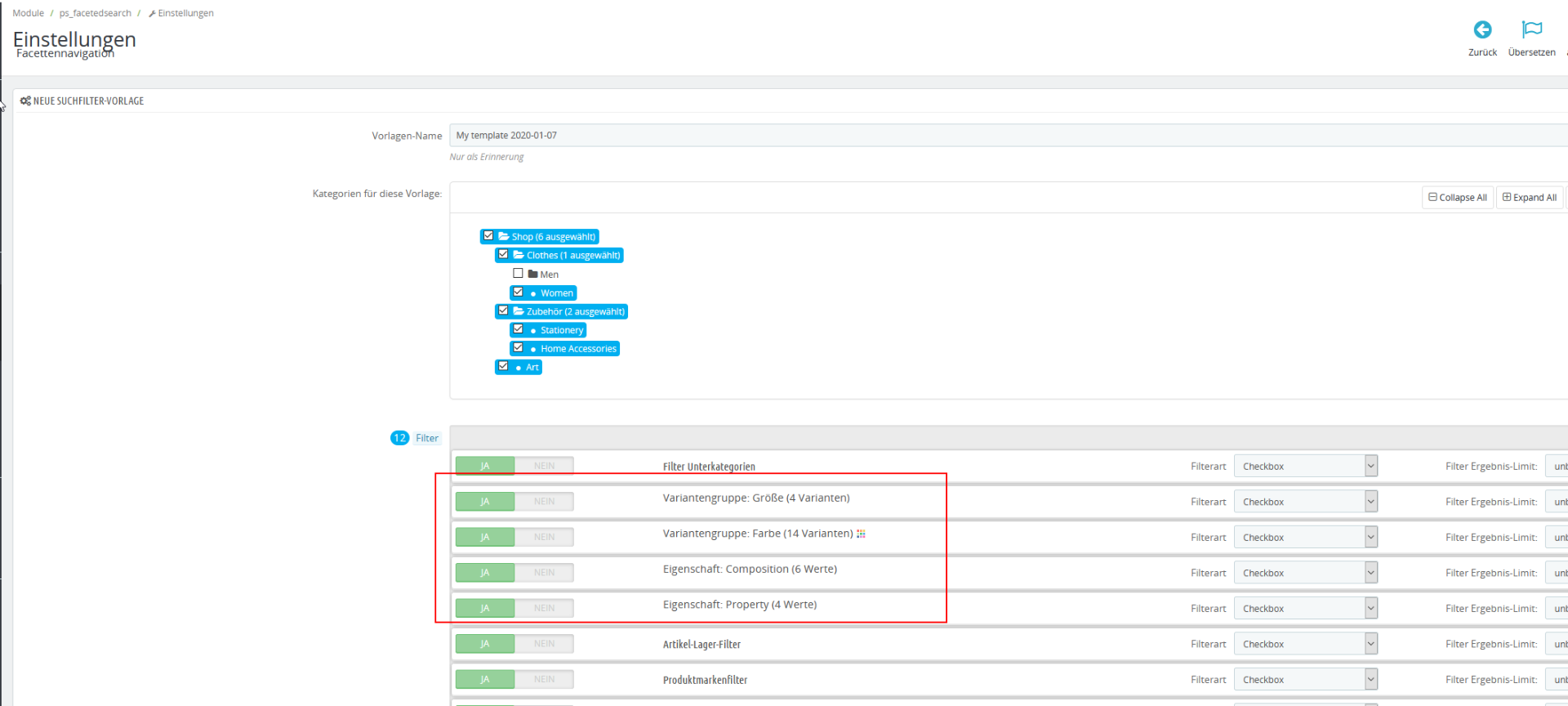Open Filterart dropdown for Composition row
This screenshot has height=706, width=1568.
point(1305,573)
